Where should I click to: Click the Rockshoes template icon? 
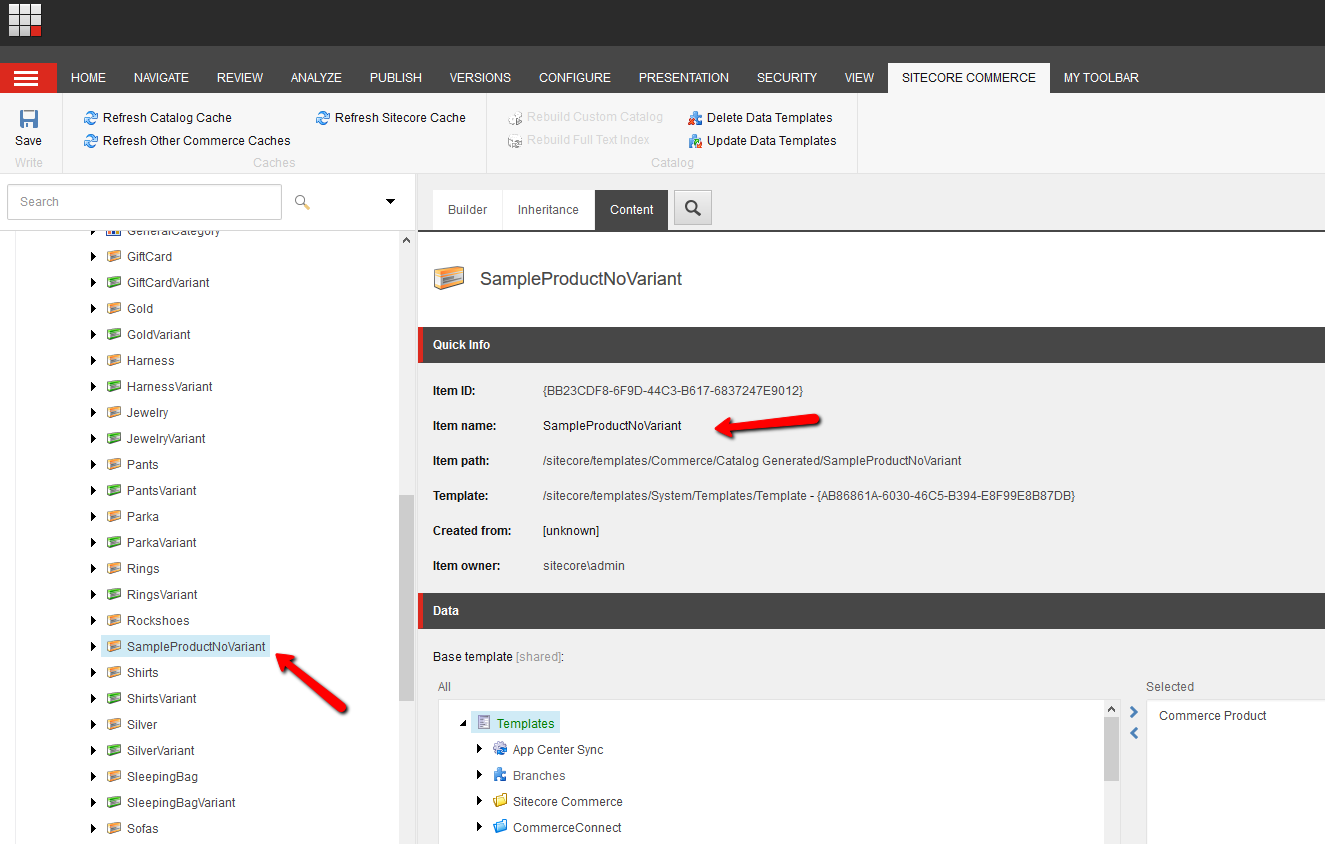point(114,621)
